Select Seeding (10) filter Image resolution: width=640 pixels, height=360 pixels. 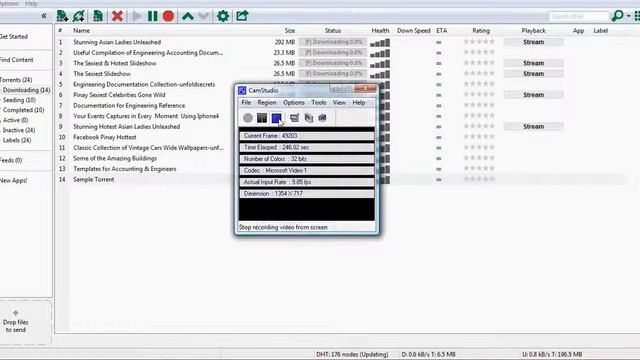19,100
